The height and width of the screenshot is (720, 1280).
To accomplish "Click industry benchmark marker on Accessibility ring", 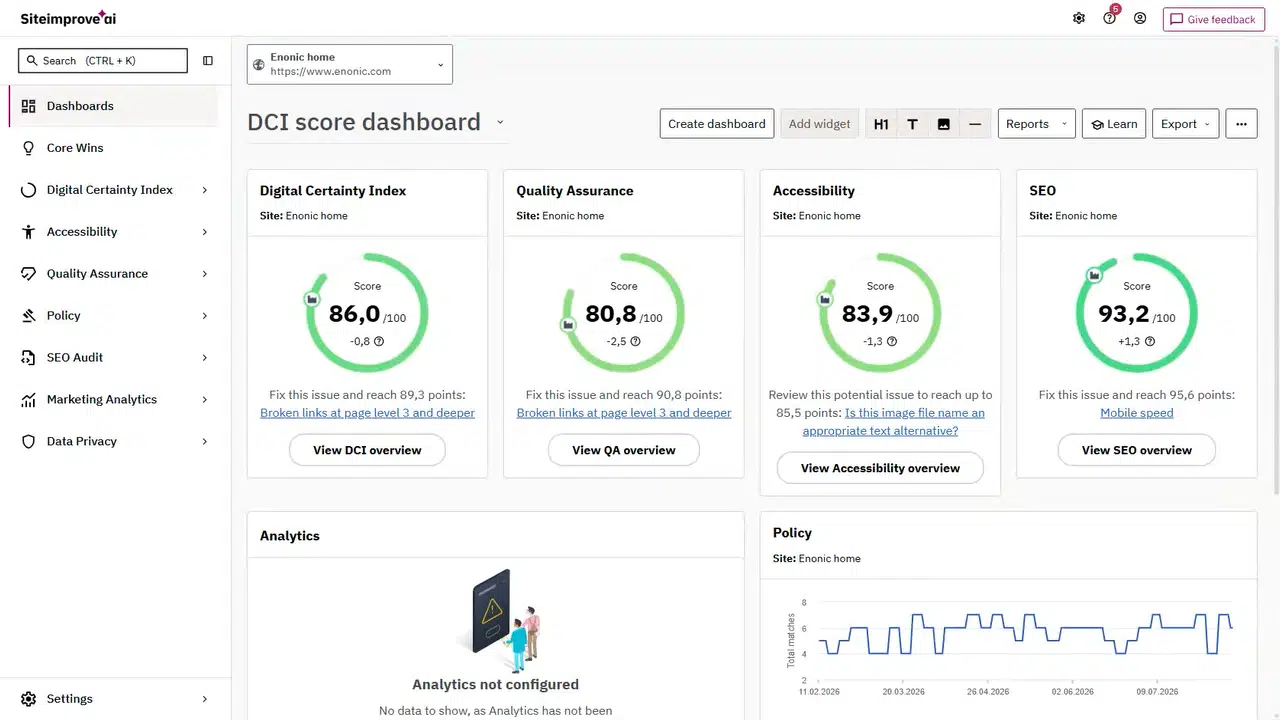I will pyautogui.click(x=825, y=299).
